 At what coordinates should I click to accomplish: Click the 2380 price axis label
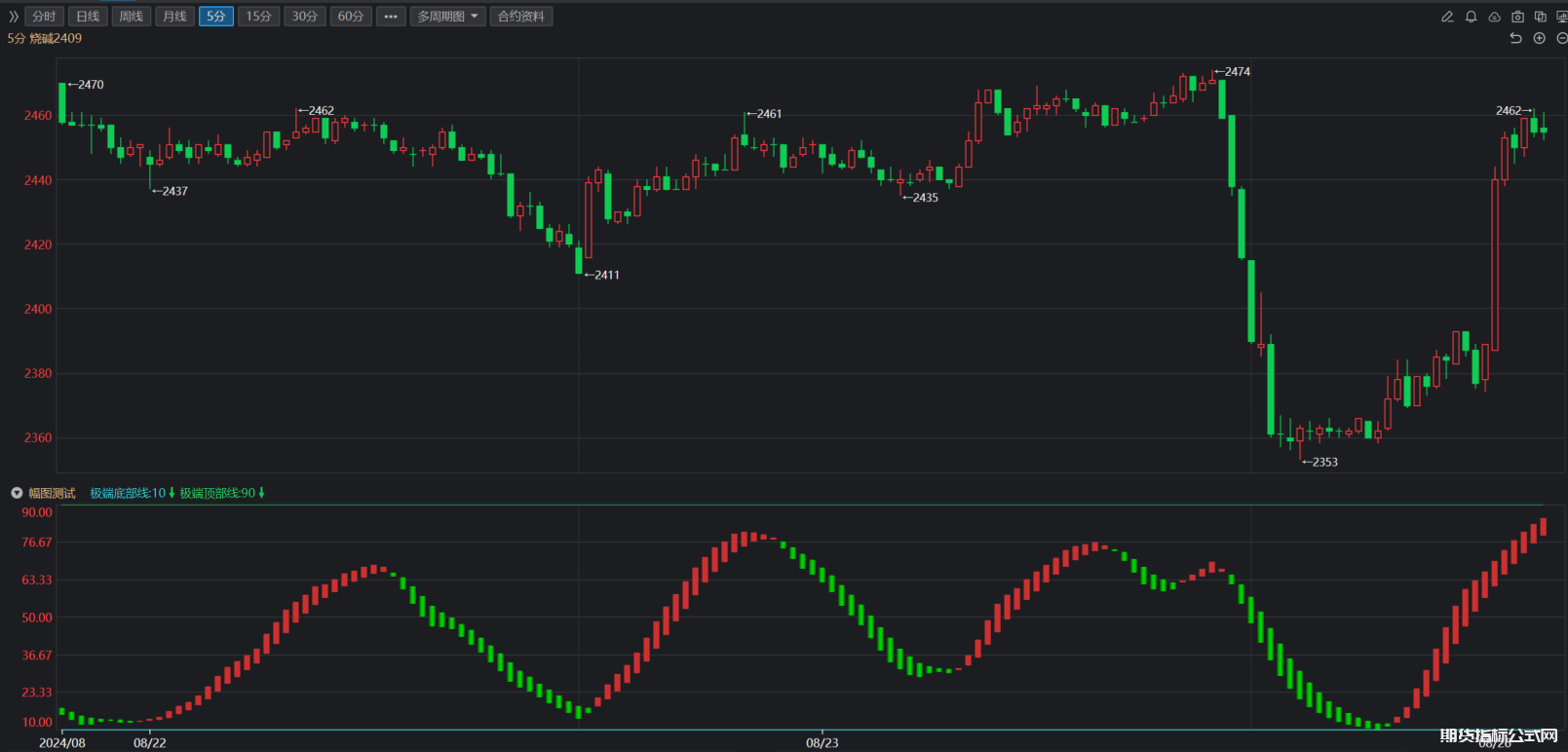[x=38, y=373]
